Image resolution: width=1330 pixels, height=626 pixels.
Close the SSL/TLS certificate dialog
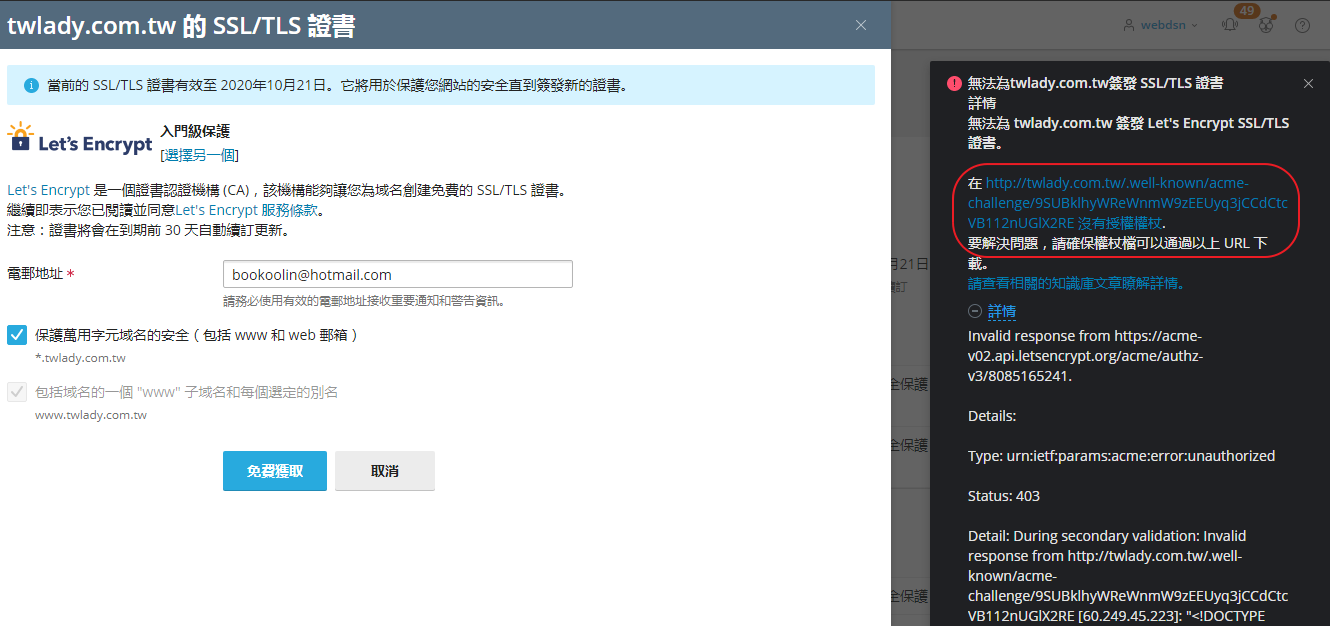click(861, 25)
